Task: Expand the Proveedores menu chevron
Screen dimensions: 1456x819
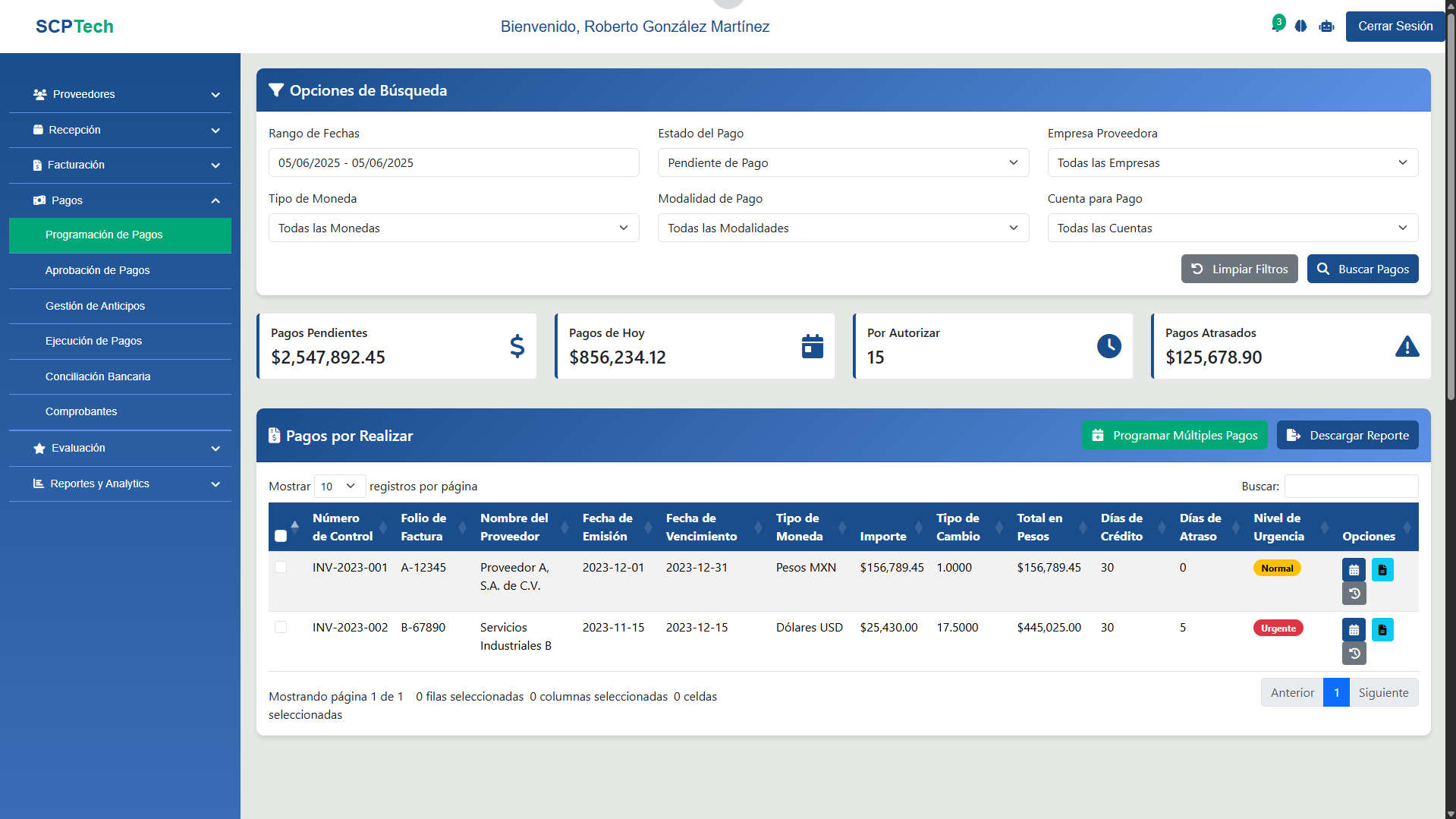Action: 215,95
